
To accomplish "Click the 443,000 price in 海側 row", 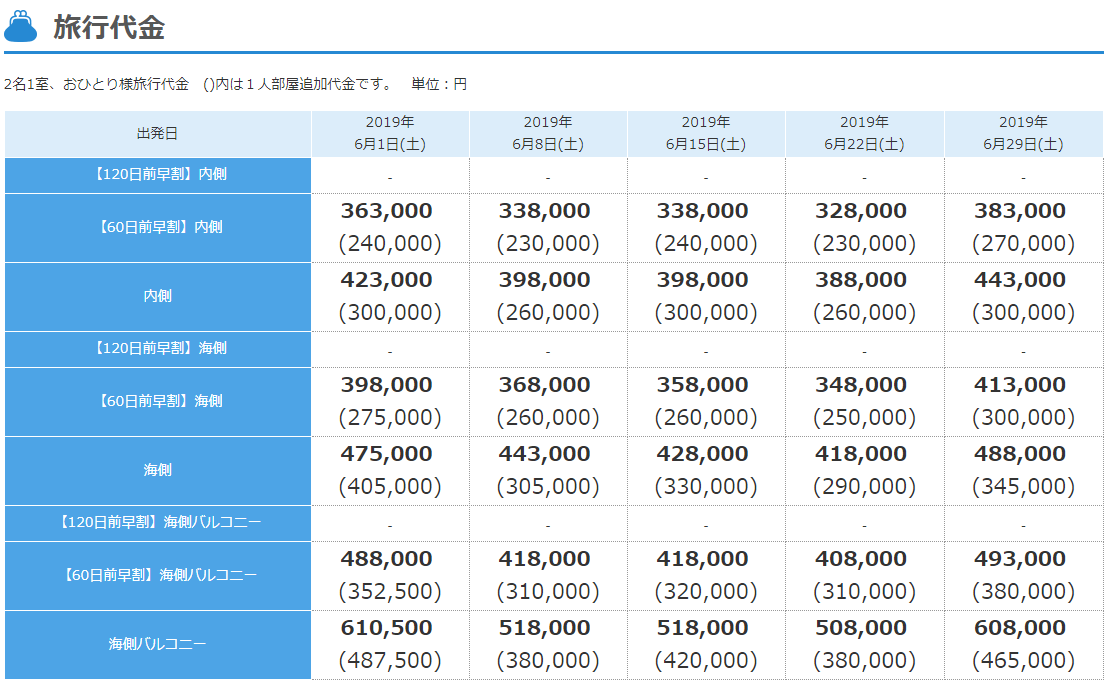I will coord(545,454).
